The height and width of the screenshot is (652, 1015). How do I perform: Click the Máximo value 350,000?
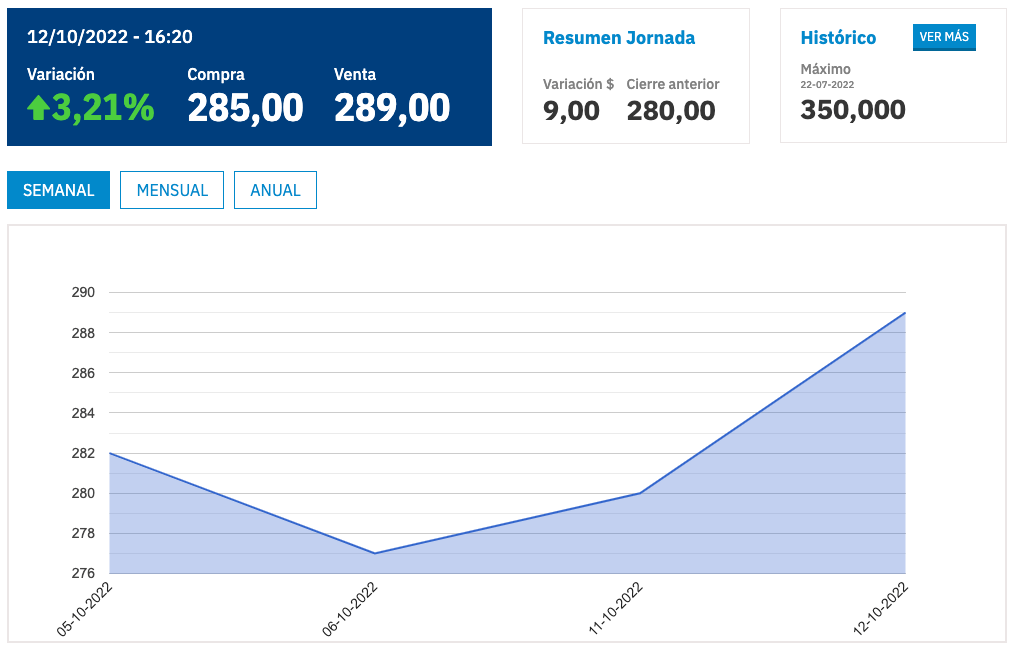853,110
